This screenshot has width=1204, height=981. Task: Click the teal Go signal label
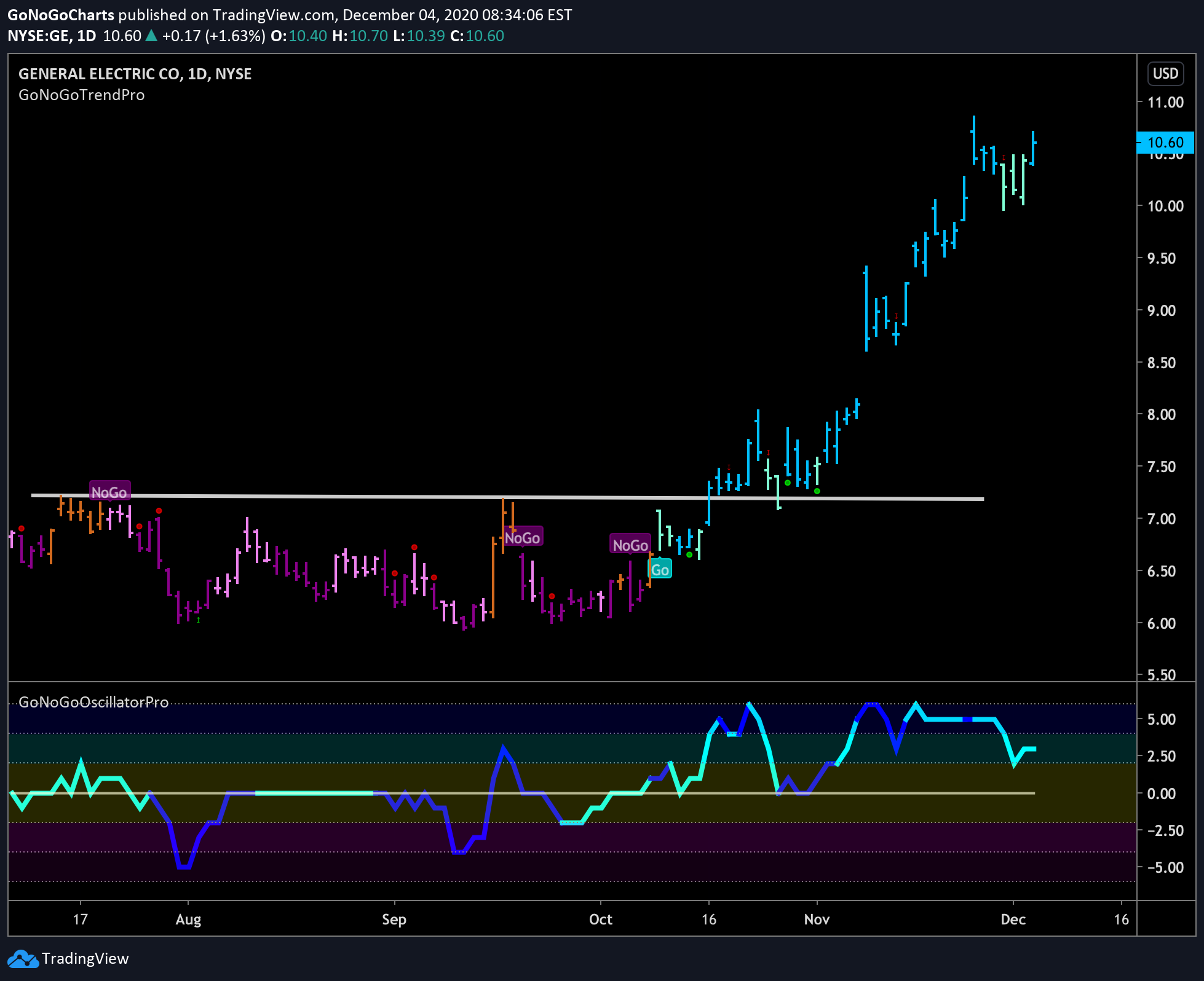[660, 570]
